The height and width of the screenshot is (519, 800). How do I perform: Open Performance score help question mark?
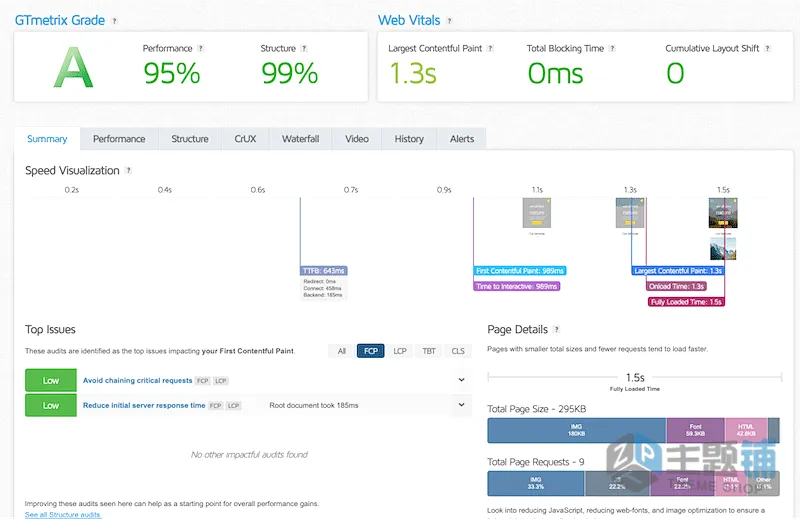pyautogui.click(x=201, y=48)
